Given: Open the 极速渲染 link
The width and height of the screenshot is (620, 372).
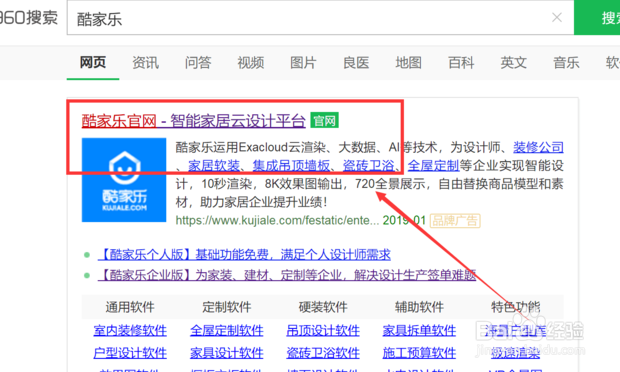Looking at the screenshot, I should coord(516,353).
